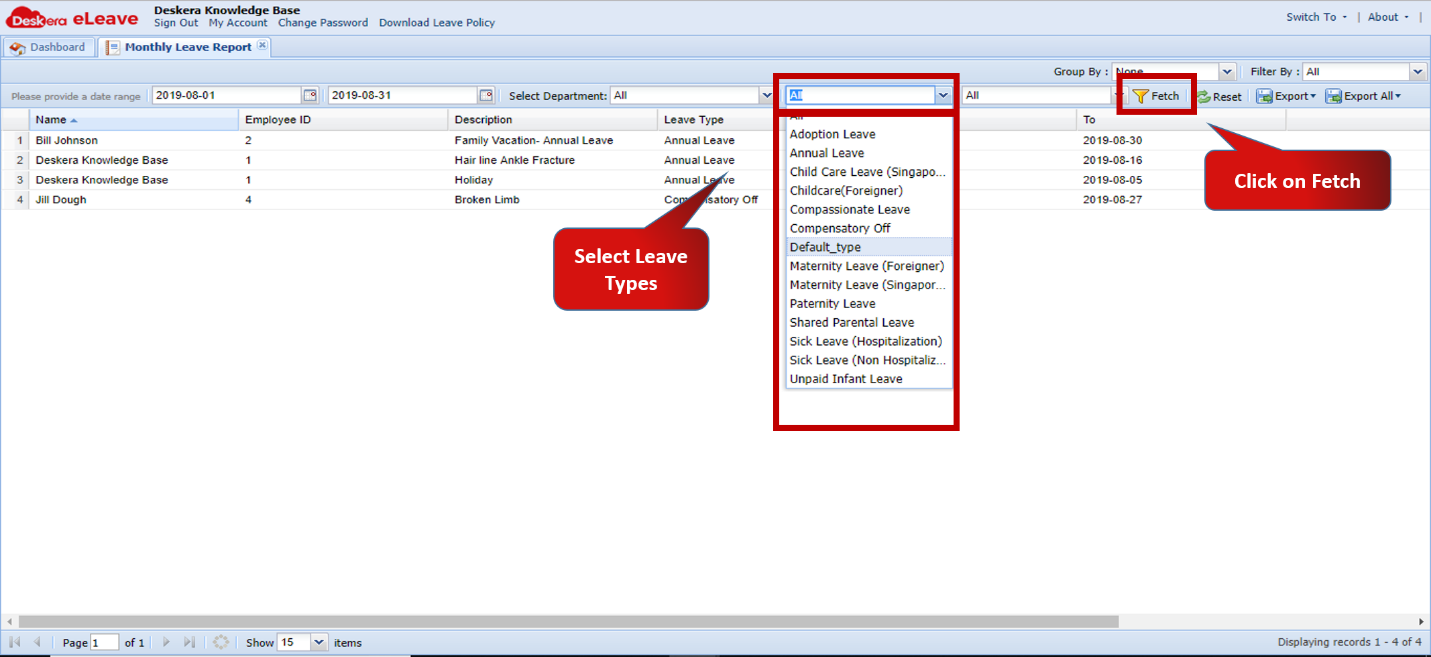The image size is (1431, 657).
Task: Click the scroll right arrow of the scrollbar
Action: tap(1422, 621)
